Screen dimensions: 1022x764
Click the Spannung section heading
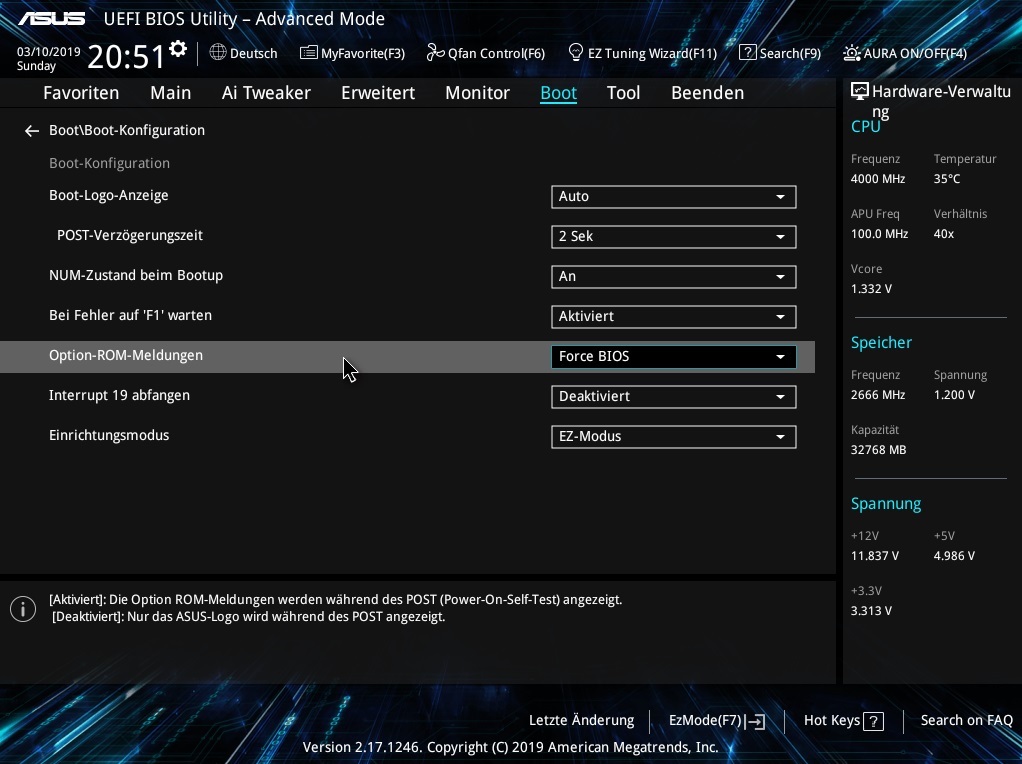click(x=886, y=504)
